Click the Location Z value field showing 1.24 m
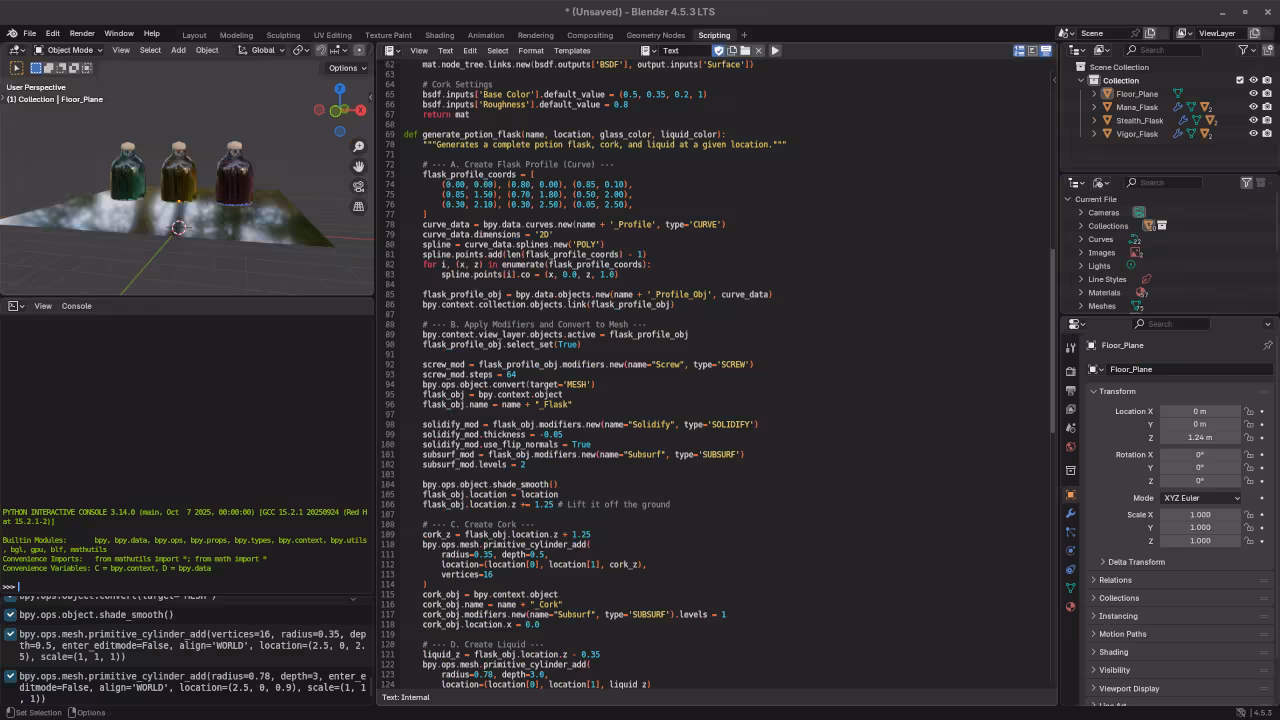 (1200, 438)
